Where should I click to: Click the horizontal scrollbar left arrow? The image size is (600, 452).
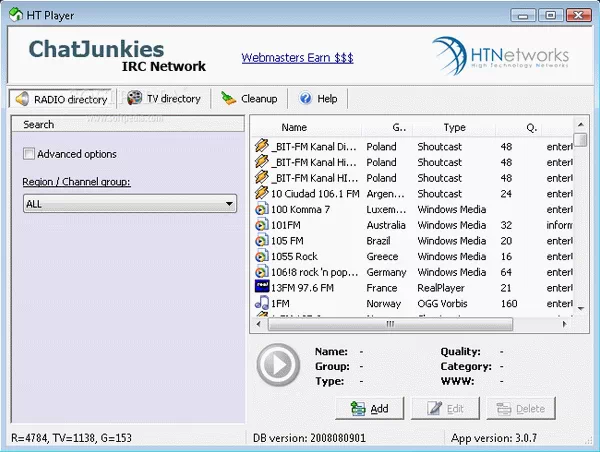pos(259,324)
